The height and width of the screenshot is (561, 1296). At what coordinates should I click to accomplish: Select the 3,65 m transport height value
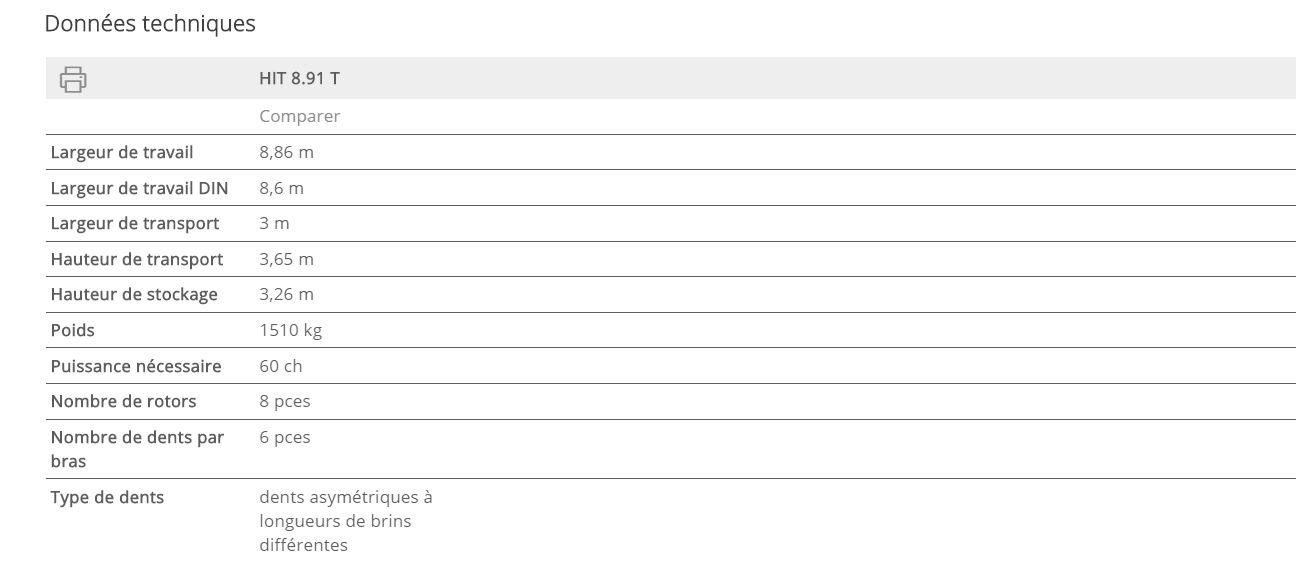(x=286, y=259)
